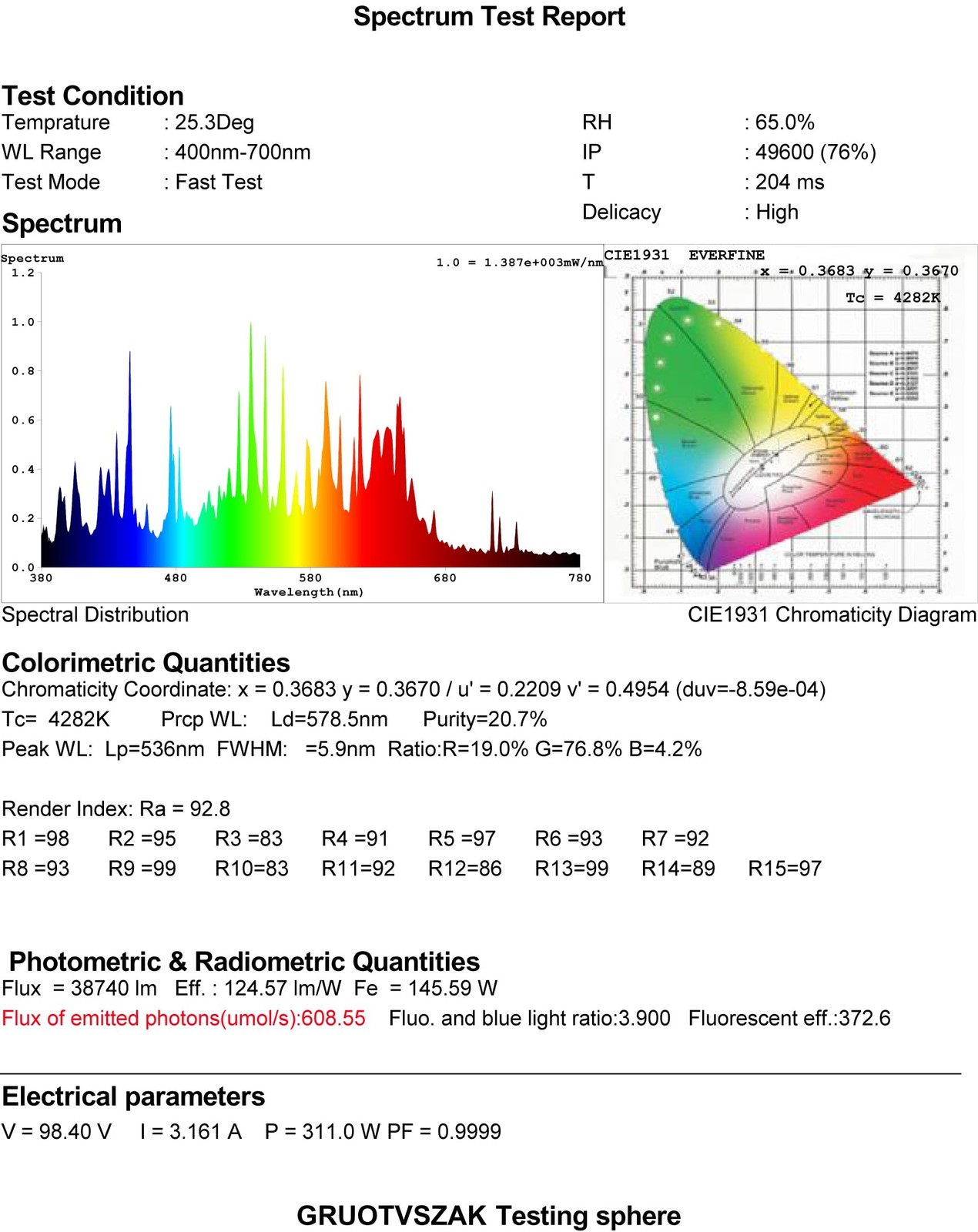Click the CIE1931 chromaticity diagram
This screenshot has height=1232, width=978.
pyautogui.click(x=791, y=423)
